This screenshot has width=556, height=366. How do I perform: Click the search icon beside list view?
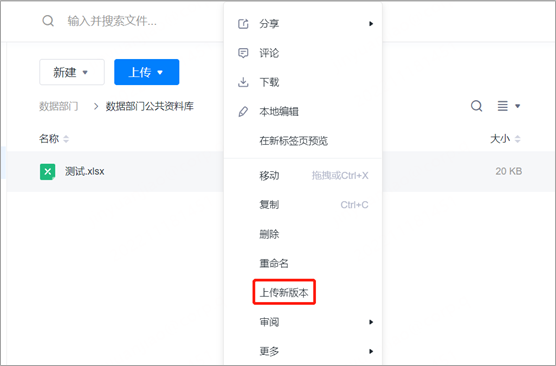point(476,106)
